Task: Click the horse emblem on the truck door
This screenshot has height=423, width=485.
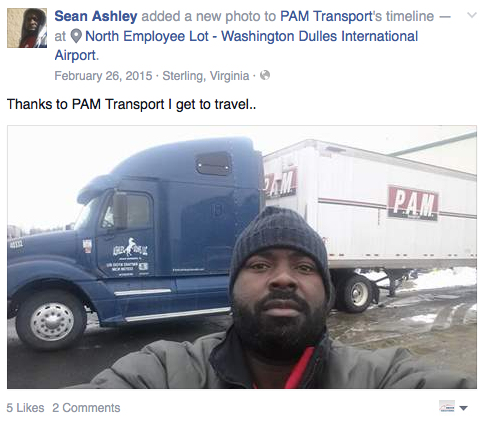Action: click(132, 247)
